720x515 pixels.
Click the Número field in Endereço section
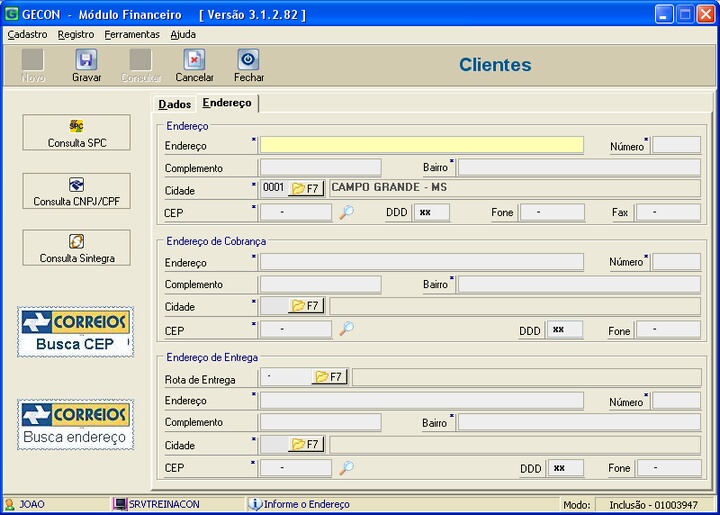(676, 145)
